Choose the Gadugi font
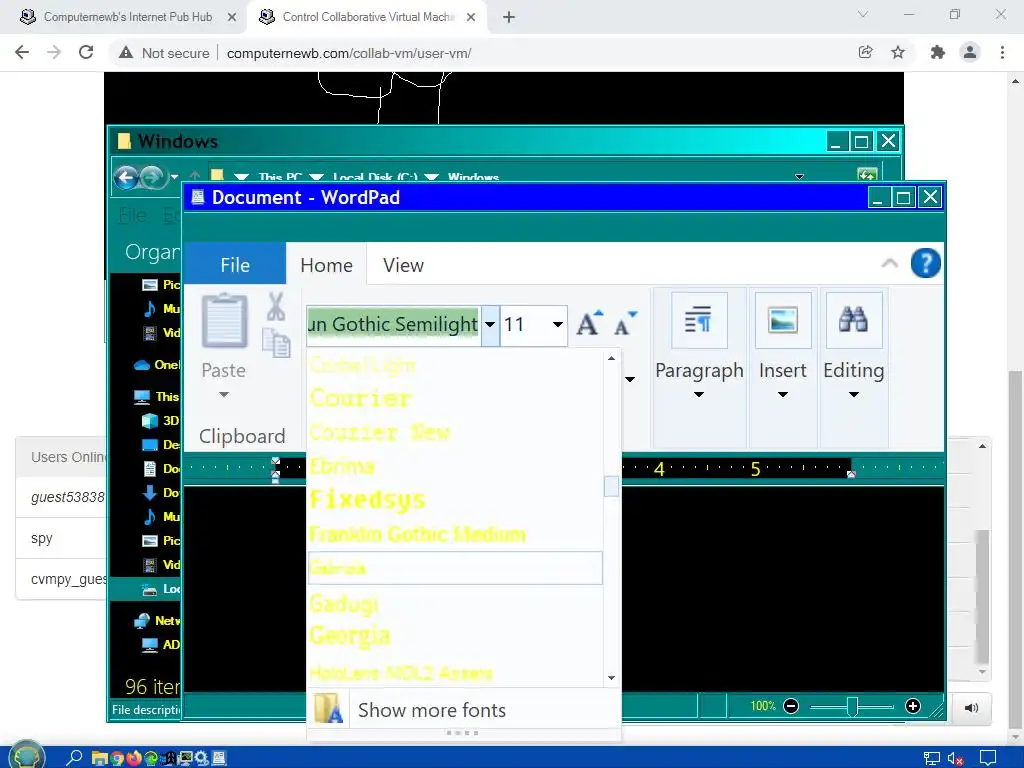This screenshot has height=768, width=1024. tap(344, 603)
